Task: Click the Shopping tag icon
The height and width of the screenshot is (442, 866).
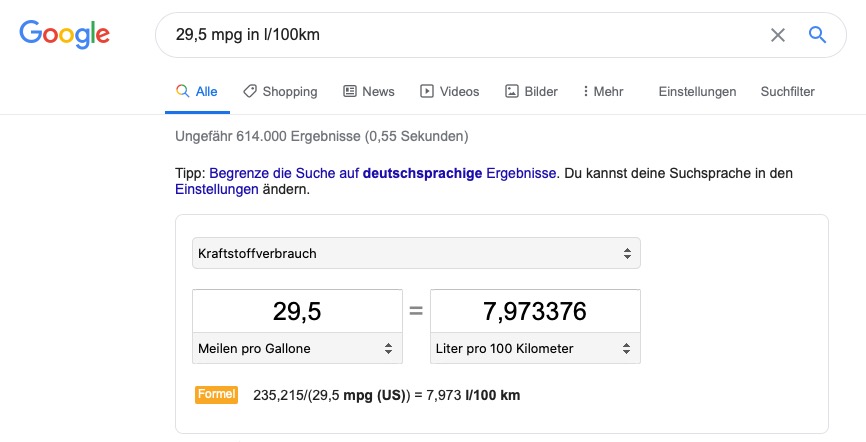Action: 250,91
